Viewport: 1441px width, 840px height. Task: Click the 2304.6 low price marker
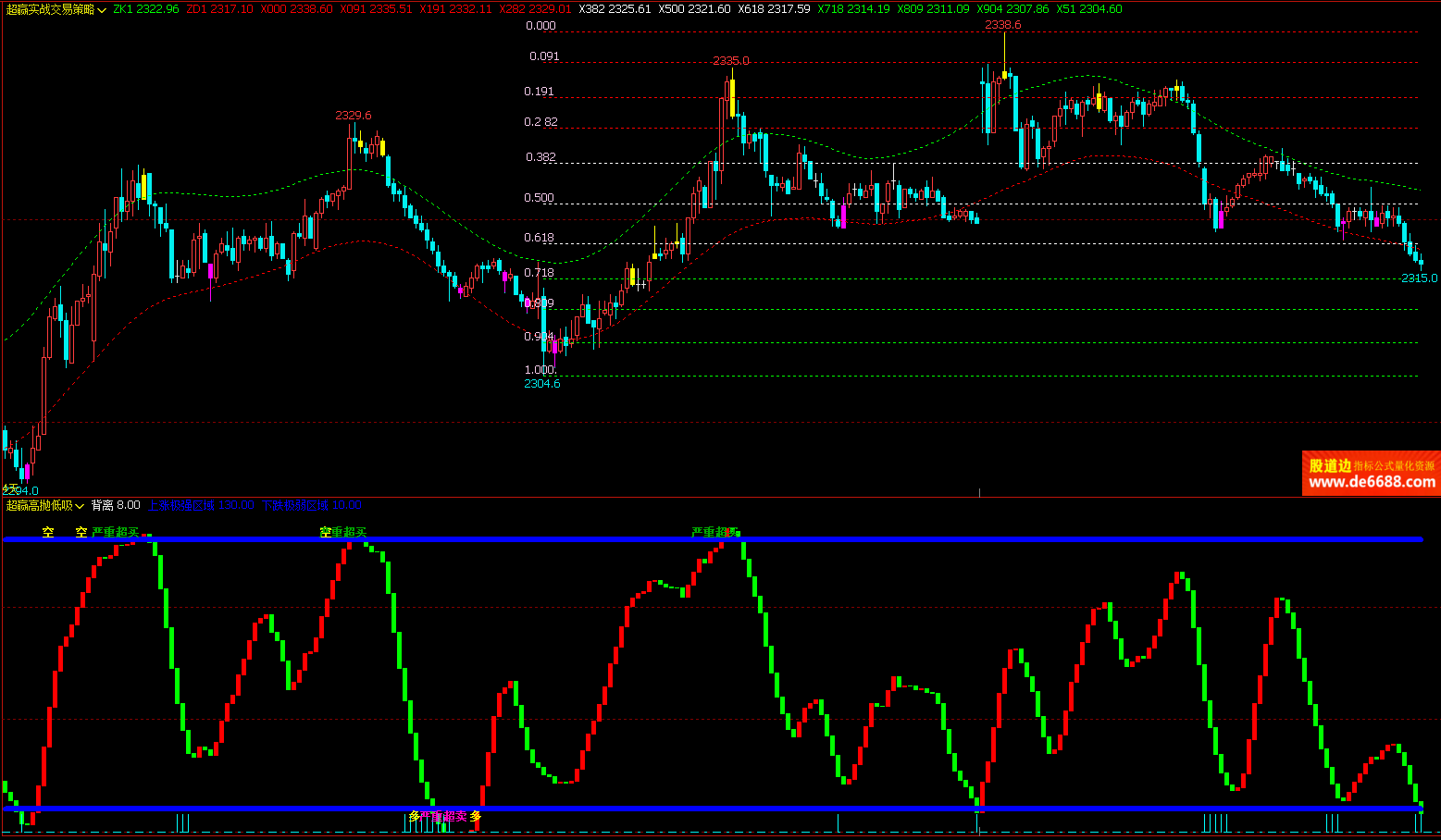pos(542,384)
